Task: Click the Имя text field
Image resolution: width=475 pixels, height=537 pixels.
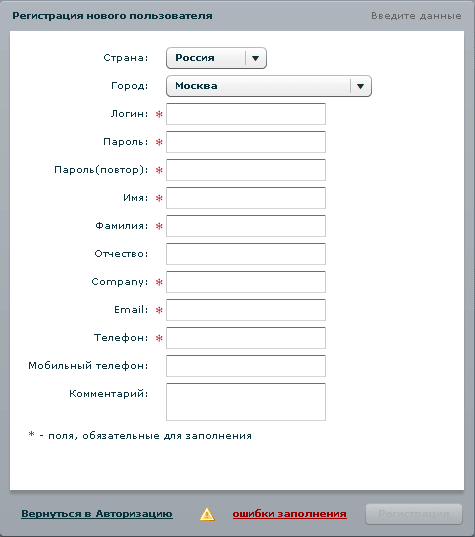Action: [x=246, y=198]
